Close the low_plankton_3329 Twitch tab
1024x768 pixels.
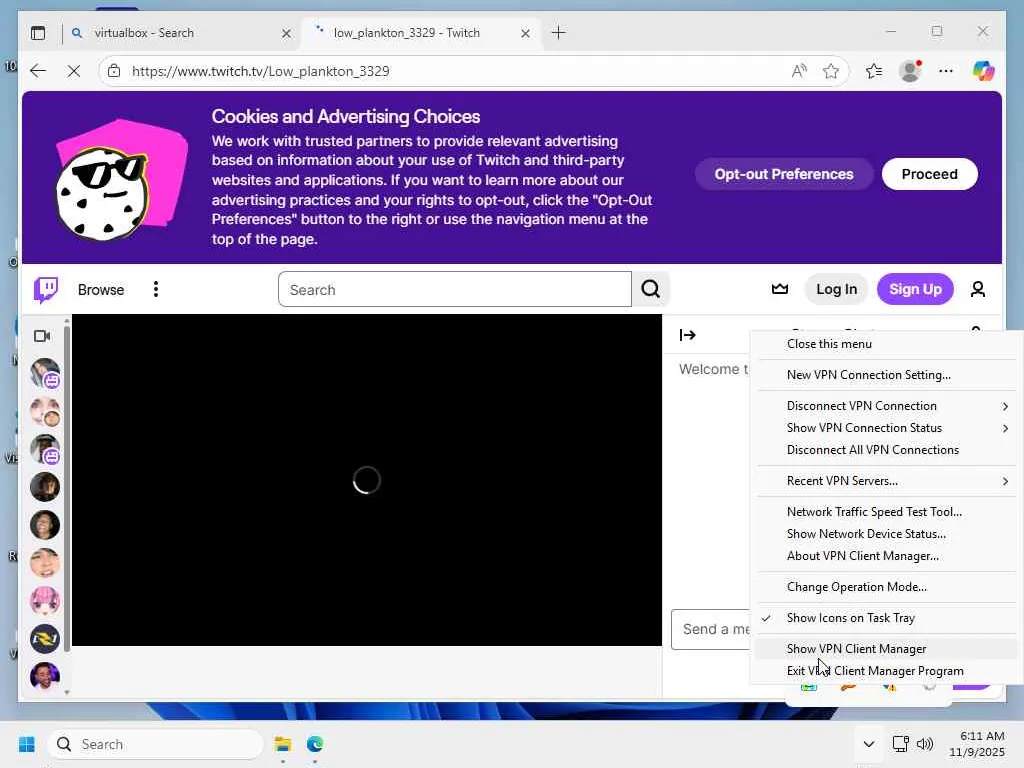click(x=525, y=33)
